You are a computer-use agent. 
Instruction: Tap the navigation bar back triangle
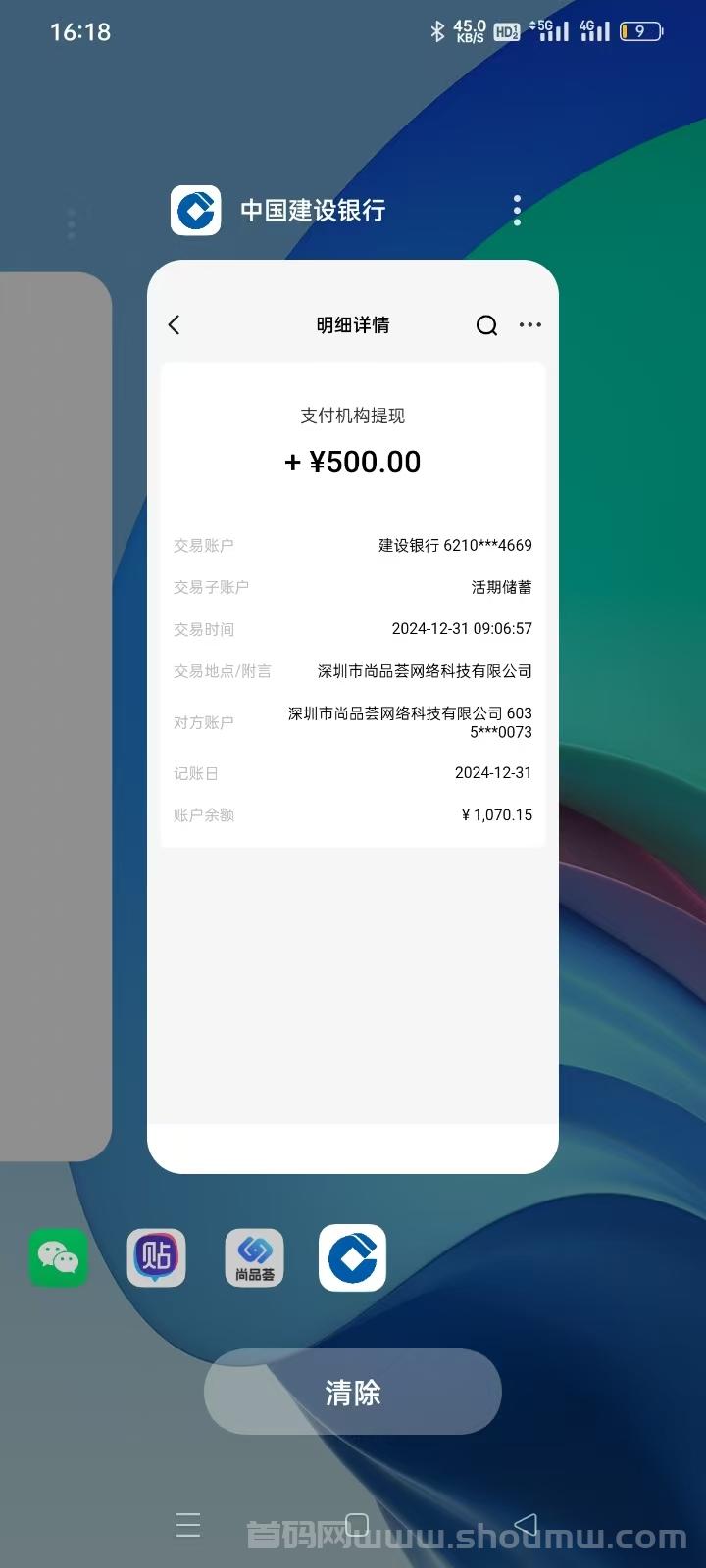(526, 1525)
